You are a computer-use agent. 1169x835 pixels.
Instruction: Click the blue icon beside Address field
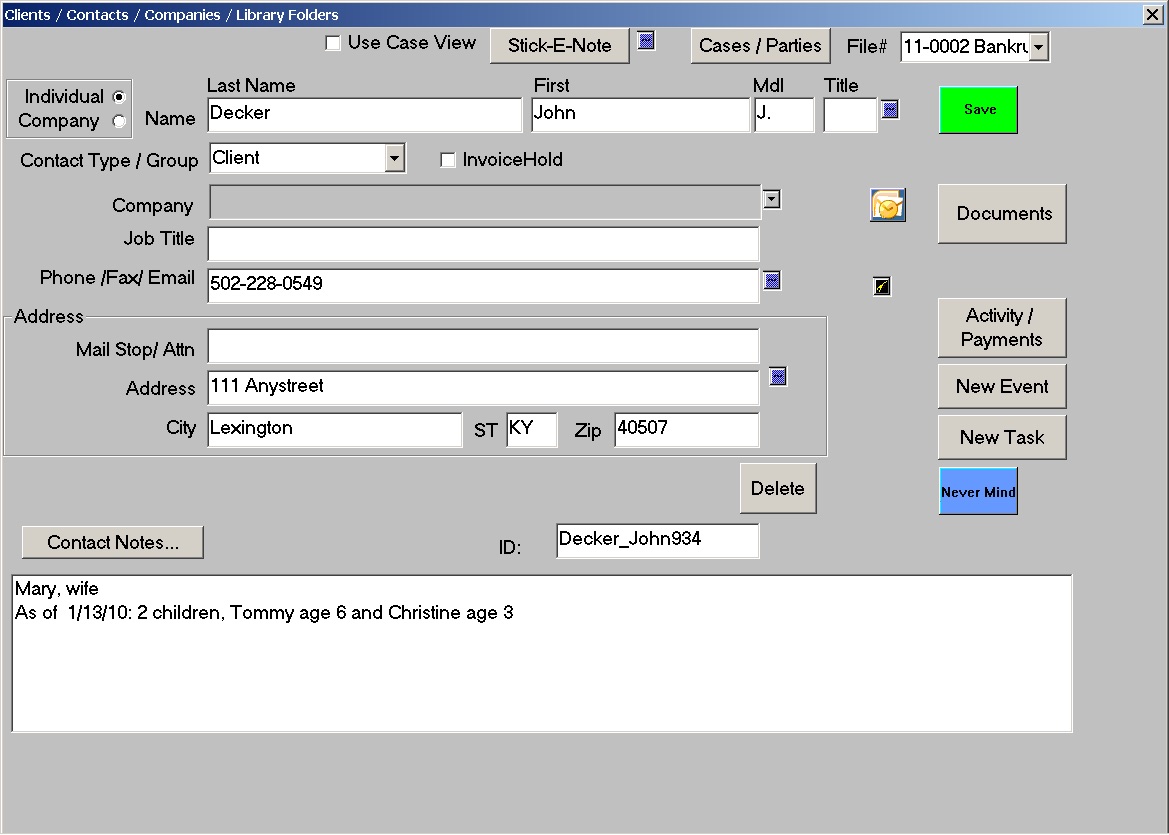[778, 376]
